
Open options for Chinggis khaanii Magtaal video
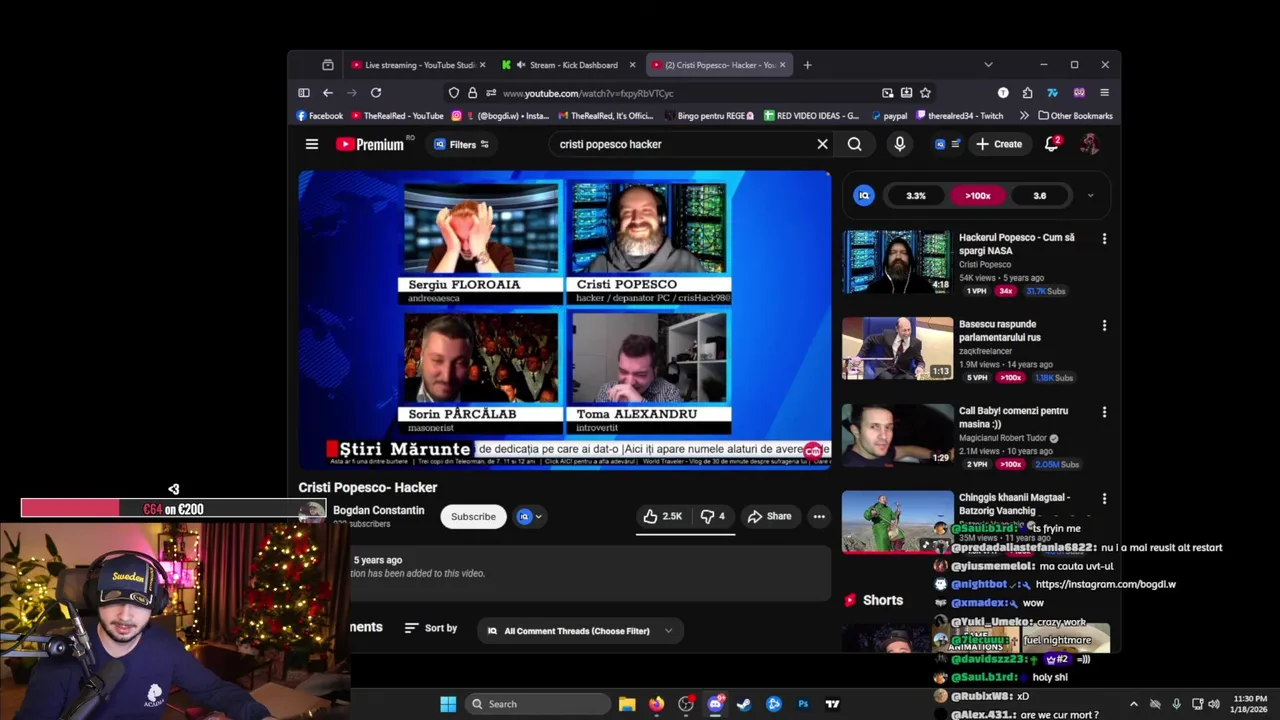point(1104,498)
